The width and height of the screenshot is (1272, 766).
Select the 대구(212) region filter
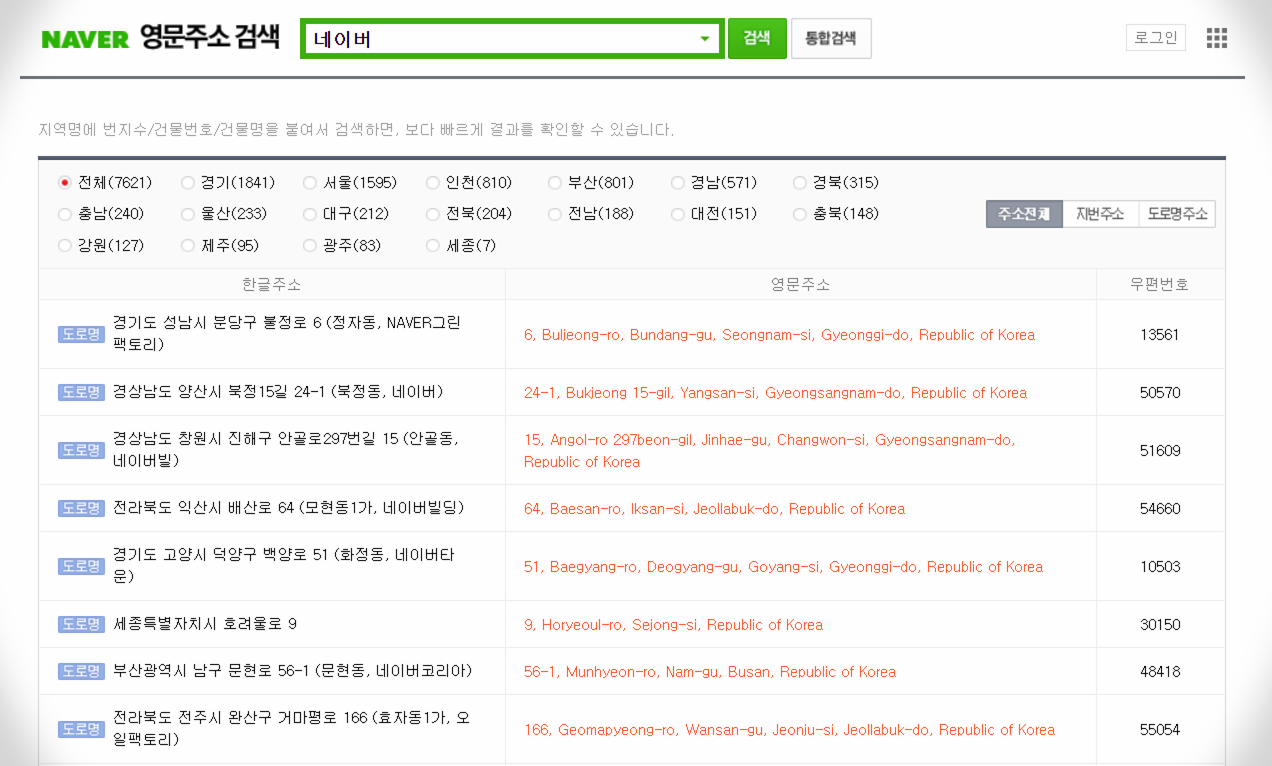[x=310, y=214]
